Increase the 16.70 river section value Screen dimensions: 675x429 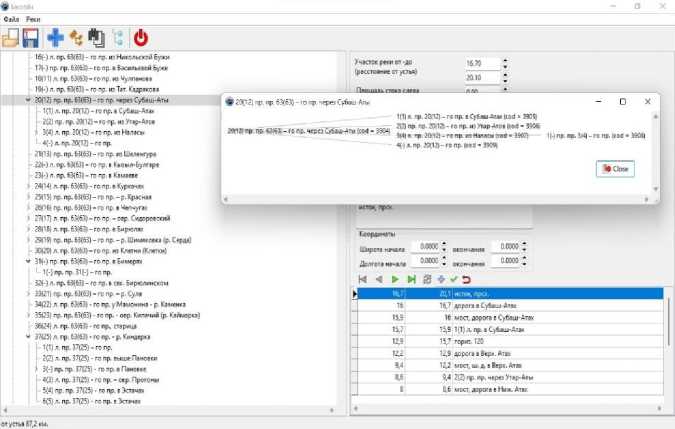coord(505,61)
